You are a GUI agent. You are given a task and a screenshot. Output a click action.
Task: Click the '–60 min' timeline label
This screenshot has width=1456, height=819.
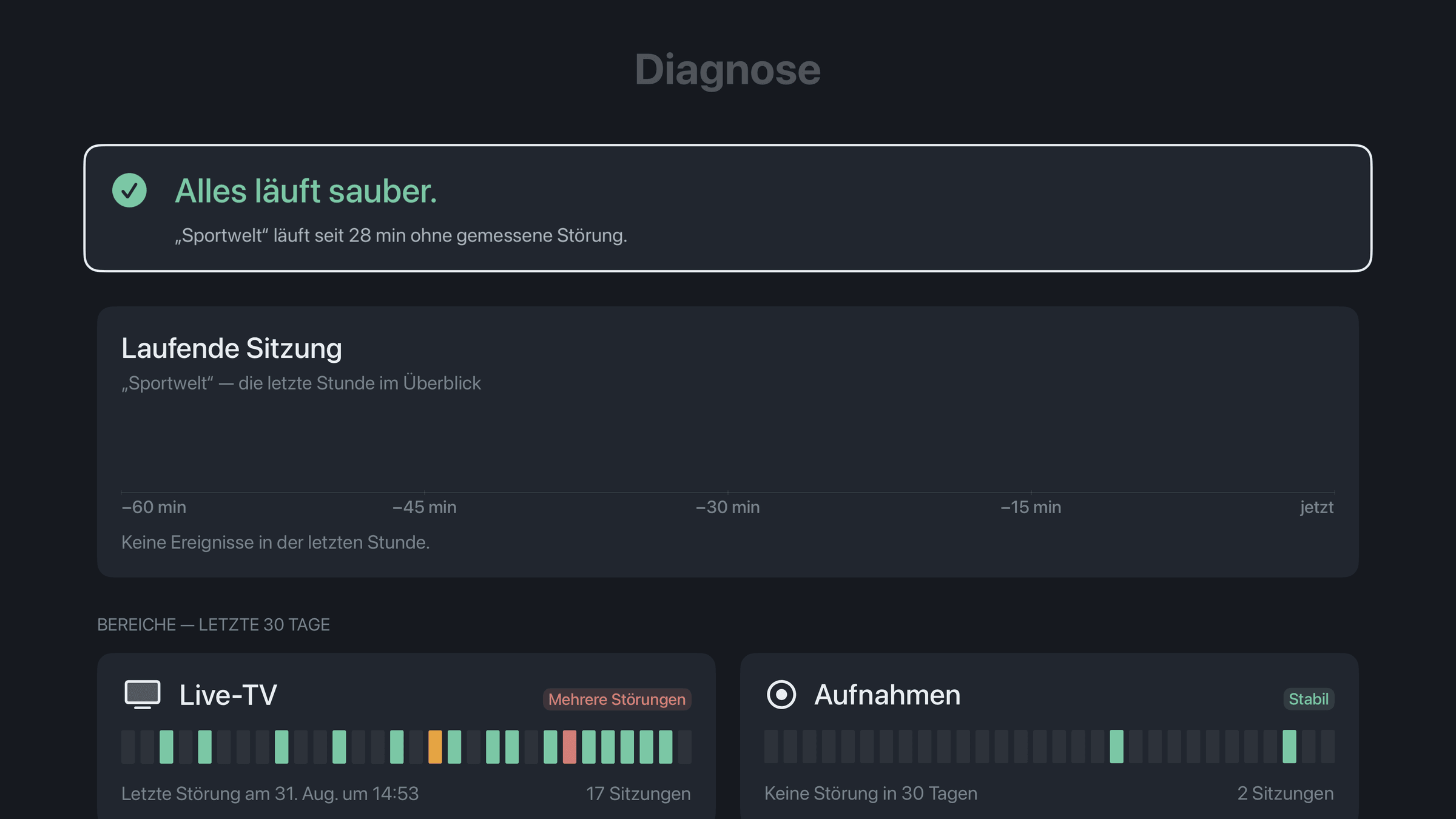click(154, 507)
